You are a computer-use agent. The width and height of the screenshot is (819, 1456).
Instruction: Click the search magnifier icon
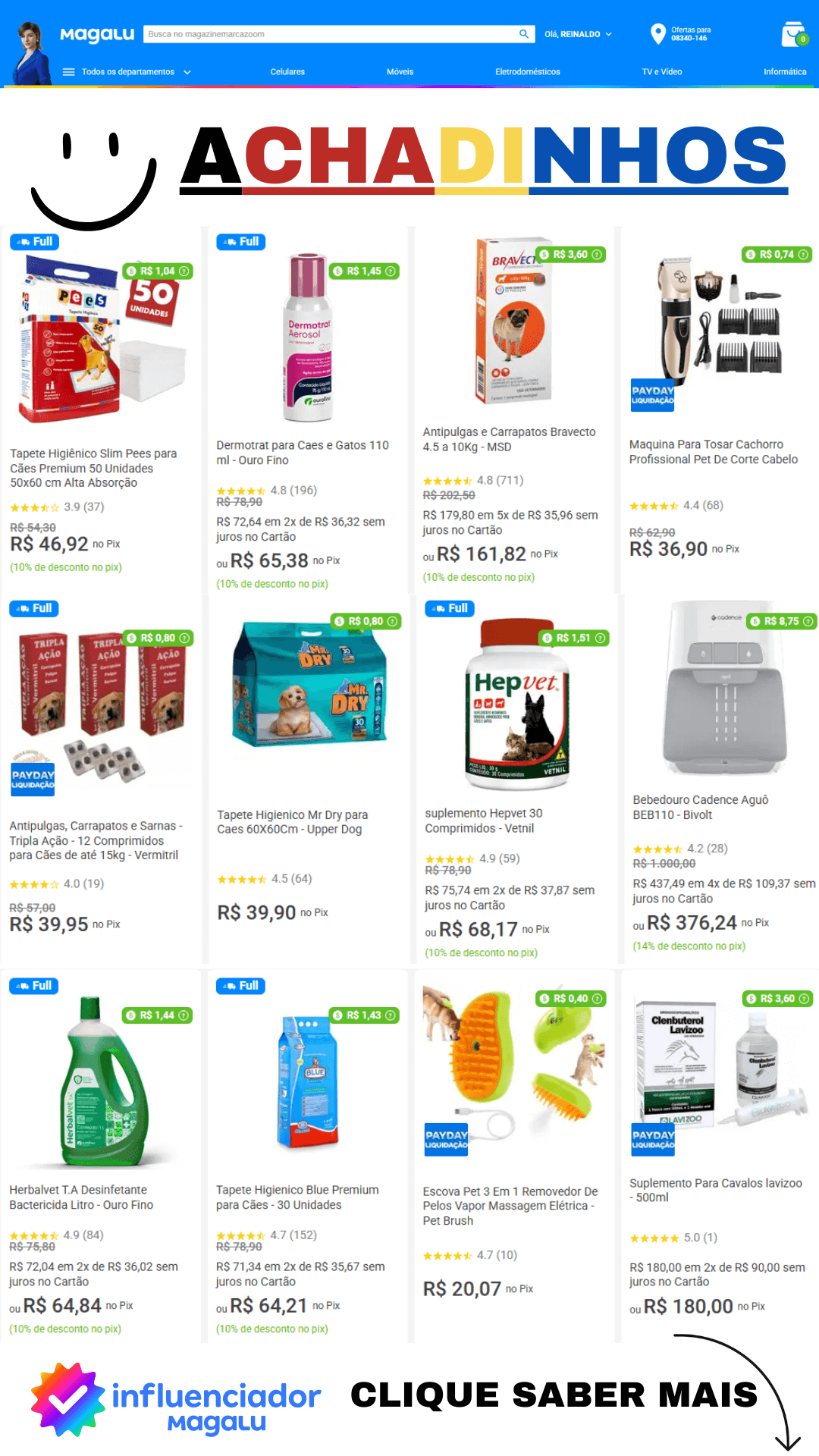pyautogui.click(x=523, y=34)
